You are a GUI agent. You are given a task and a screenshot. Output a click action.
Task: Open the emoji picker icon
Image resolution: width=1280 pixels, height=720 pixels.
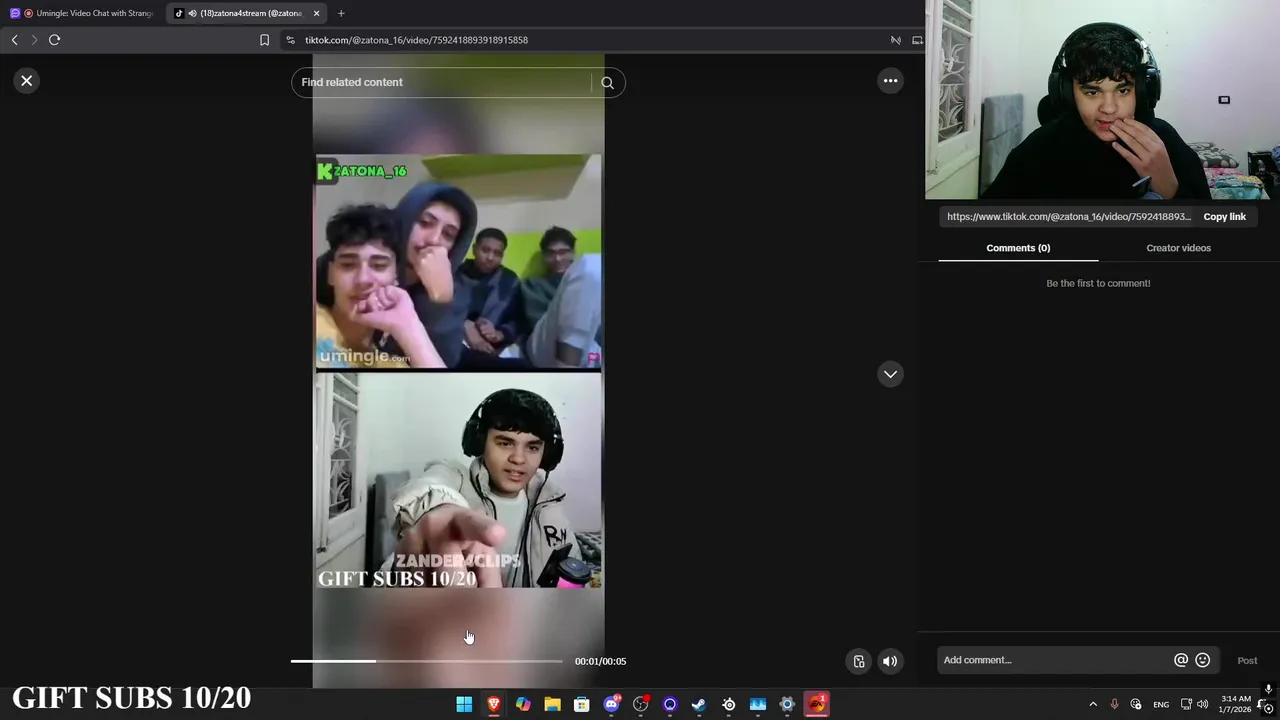(1203, 660)
